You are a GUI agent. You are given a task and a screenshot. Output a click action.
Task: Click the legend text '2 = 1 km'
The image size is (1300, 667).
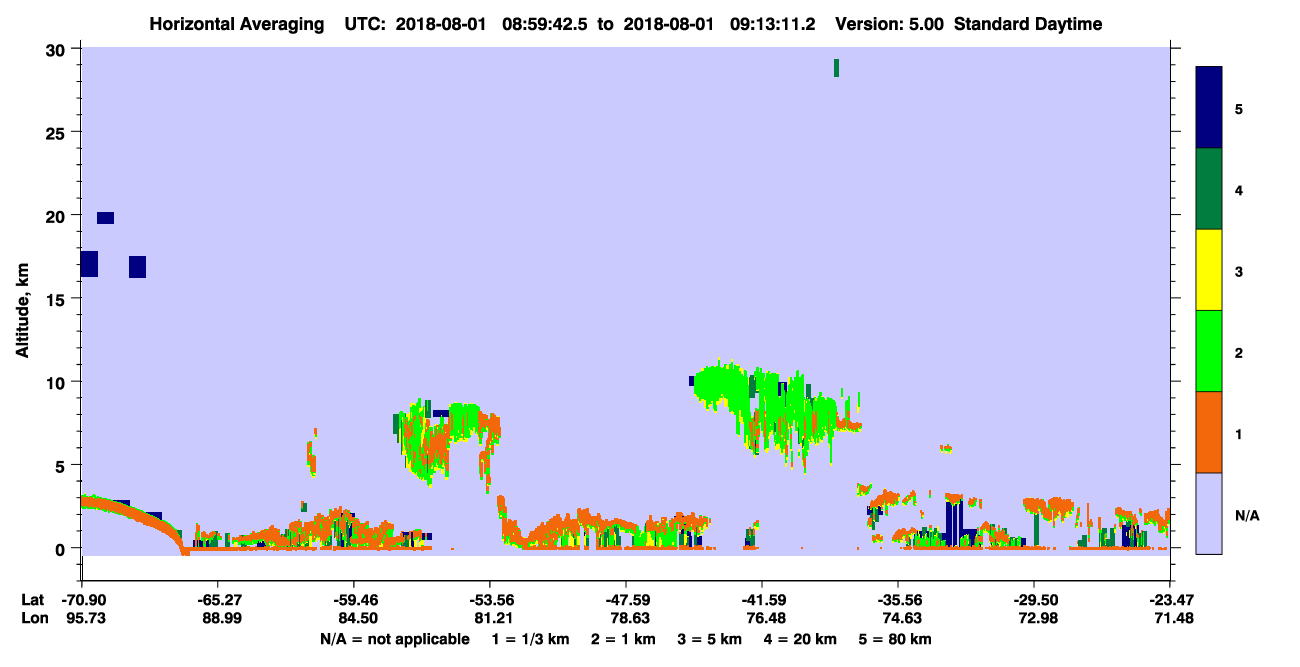point(625,639)
